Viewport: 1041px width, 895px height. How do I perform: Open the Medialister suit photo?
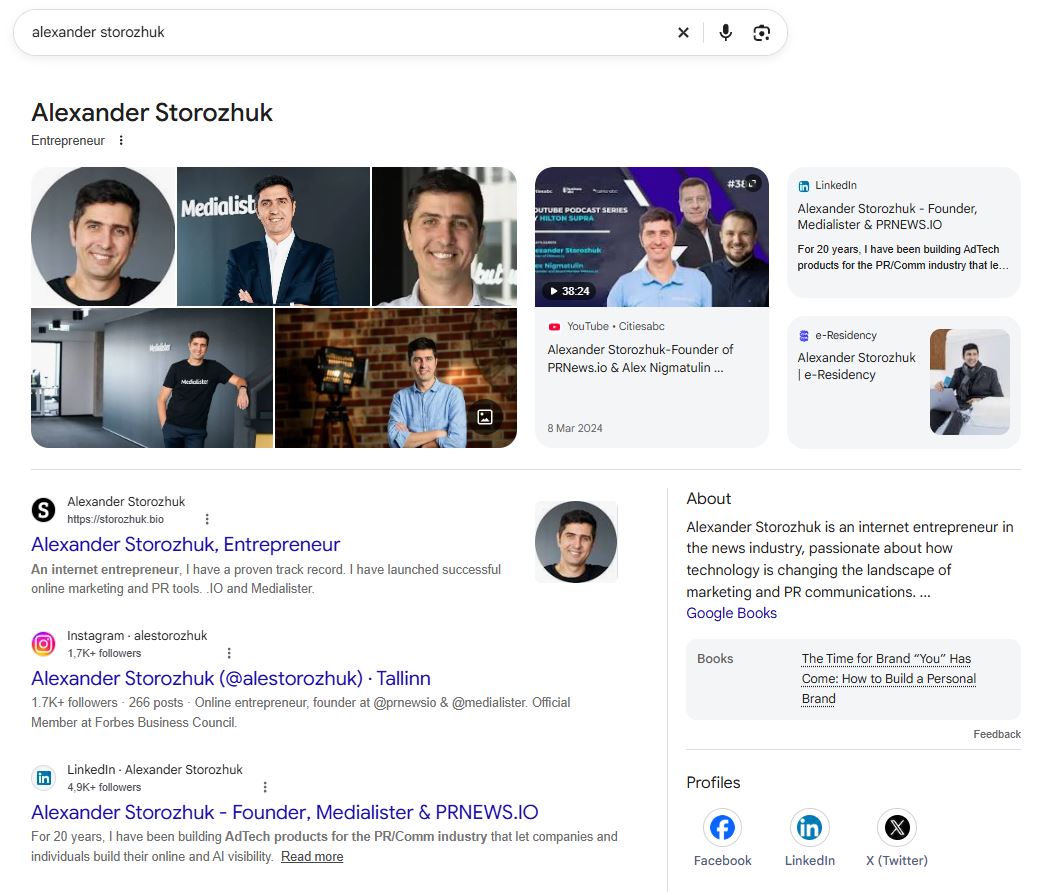pos(273,236)
